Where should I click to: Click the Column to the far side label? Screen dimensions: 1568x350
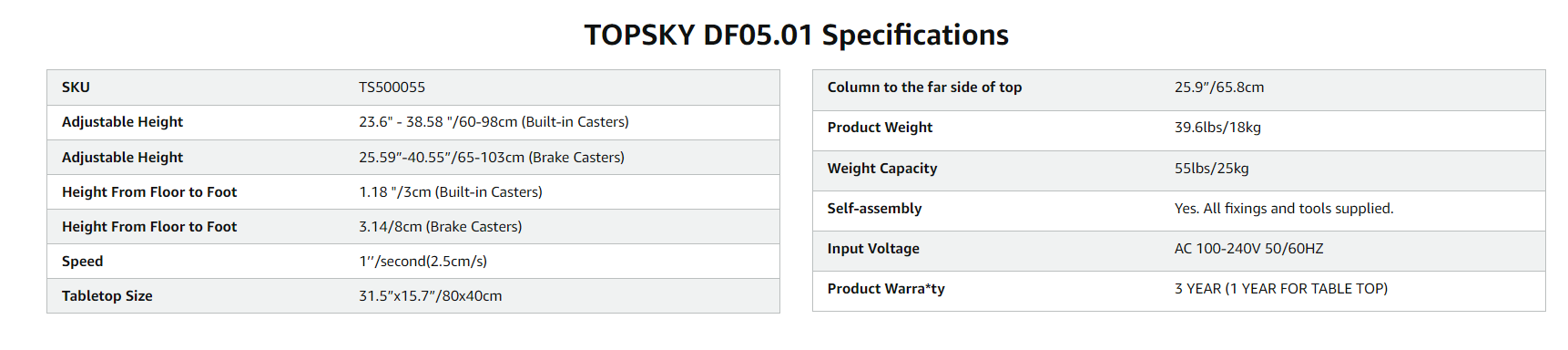[924, 87]
